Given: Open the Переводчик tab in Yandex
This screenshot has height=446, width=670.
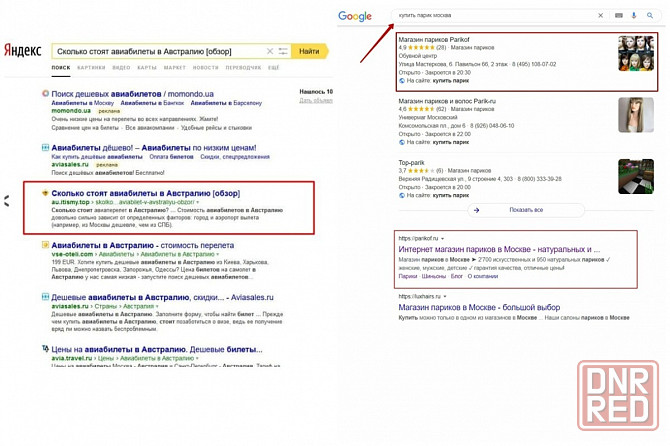Looking at the screenshot, I should [x=243, y=67].
